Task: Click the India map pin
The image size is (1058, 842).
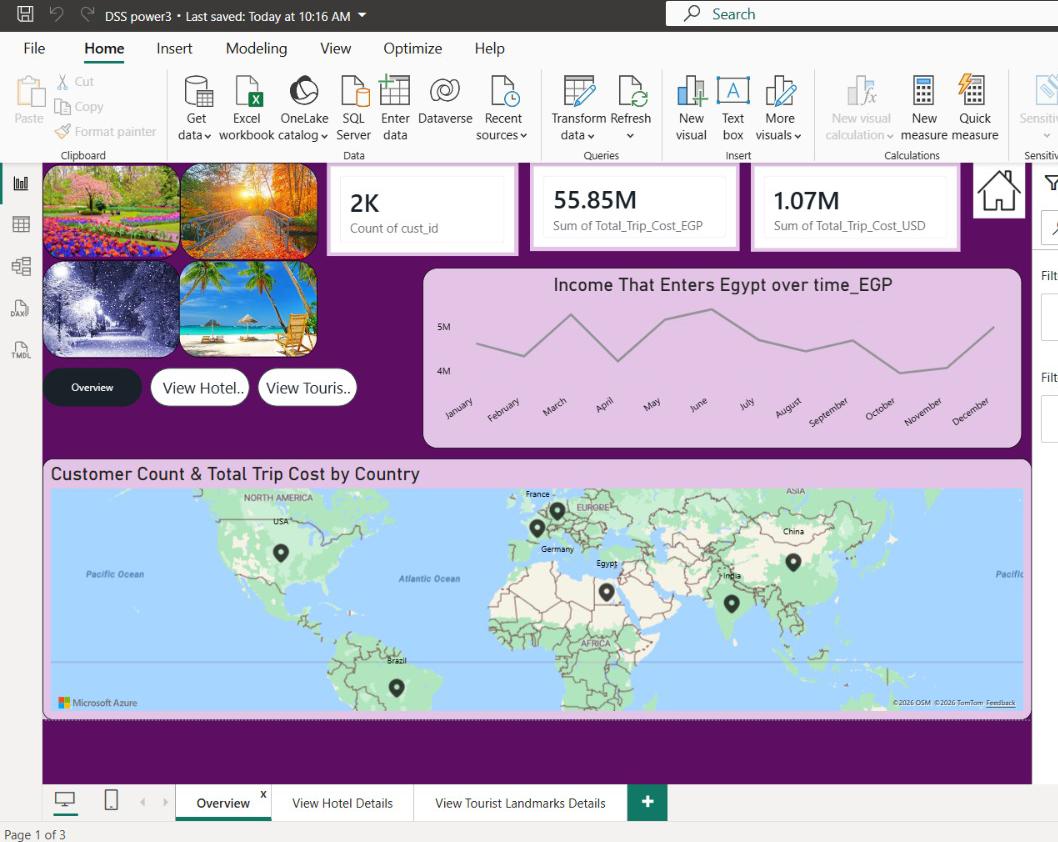Action: click(x=731, y=604)
